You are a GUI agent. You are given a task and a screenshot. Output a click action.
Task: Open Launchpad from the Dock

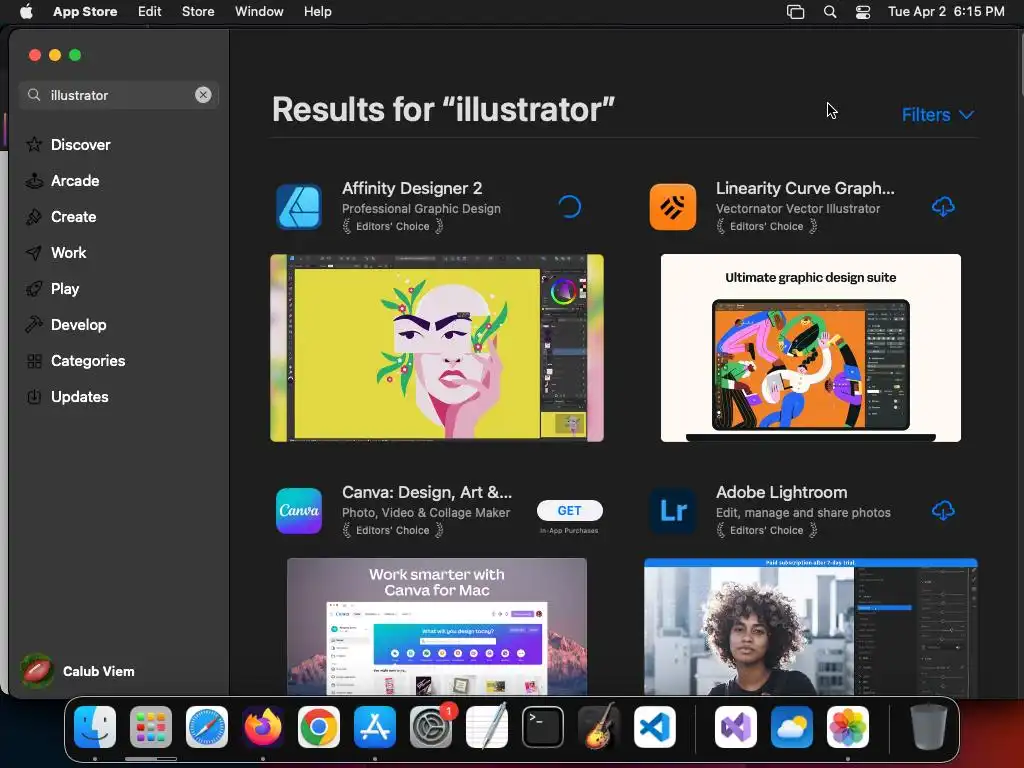(x=151, y=727)
